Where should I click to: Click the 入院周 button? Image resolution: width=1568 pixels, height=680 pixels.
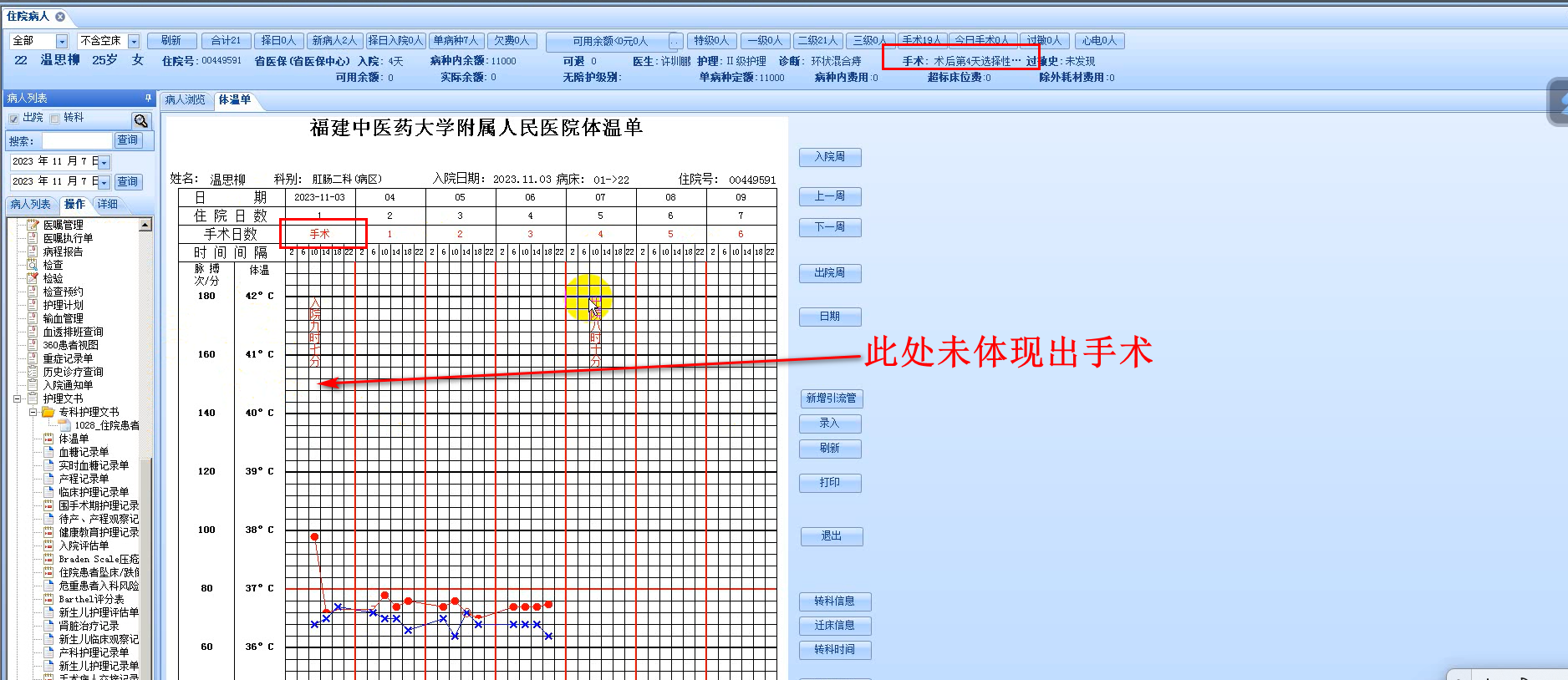click(x=830, y=157)
